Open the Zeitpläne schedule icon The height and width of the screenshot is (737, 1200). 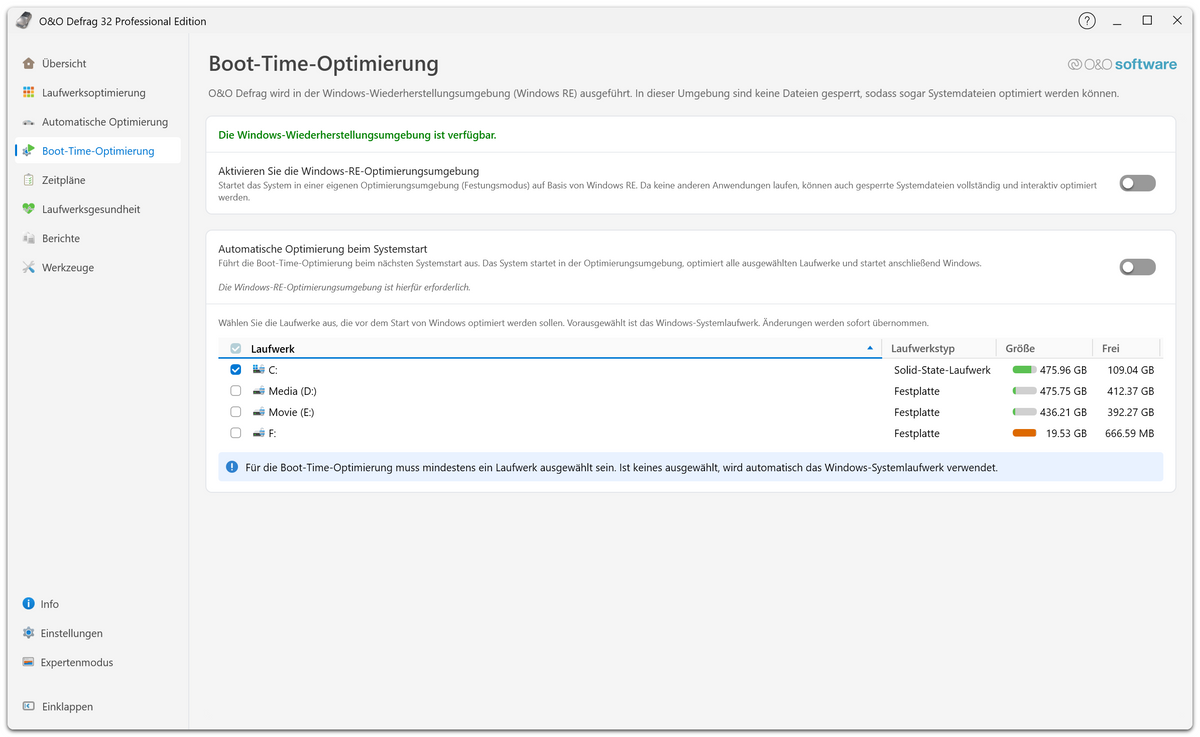pyautogui.click(x=29, y=180)
